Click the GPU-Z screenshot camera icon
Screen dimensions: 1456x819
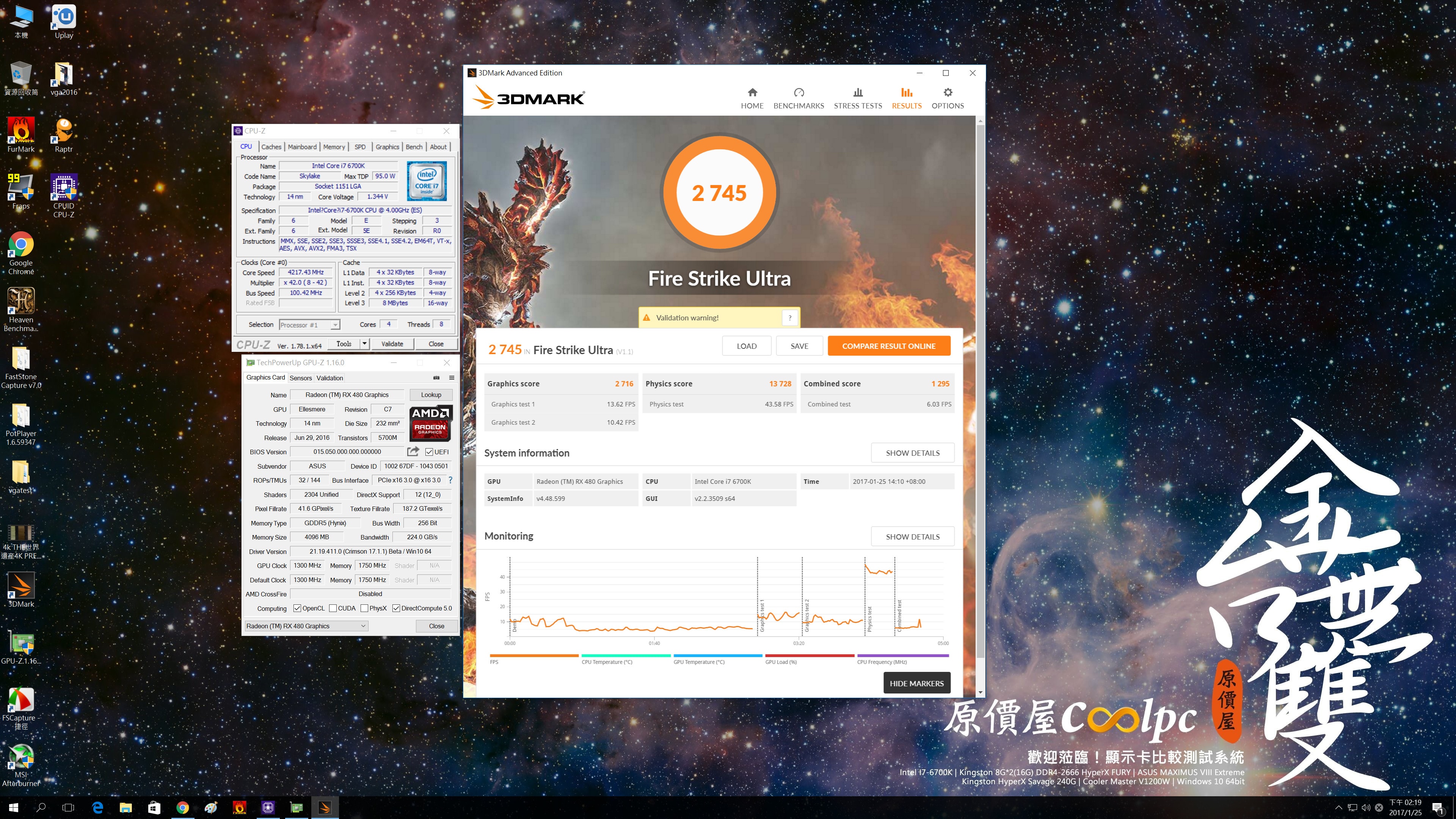coord(436,378)
